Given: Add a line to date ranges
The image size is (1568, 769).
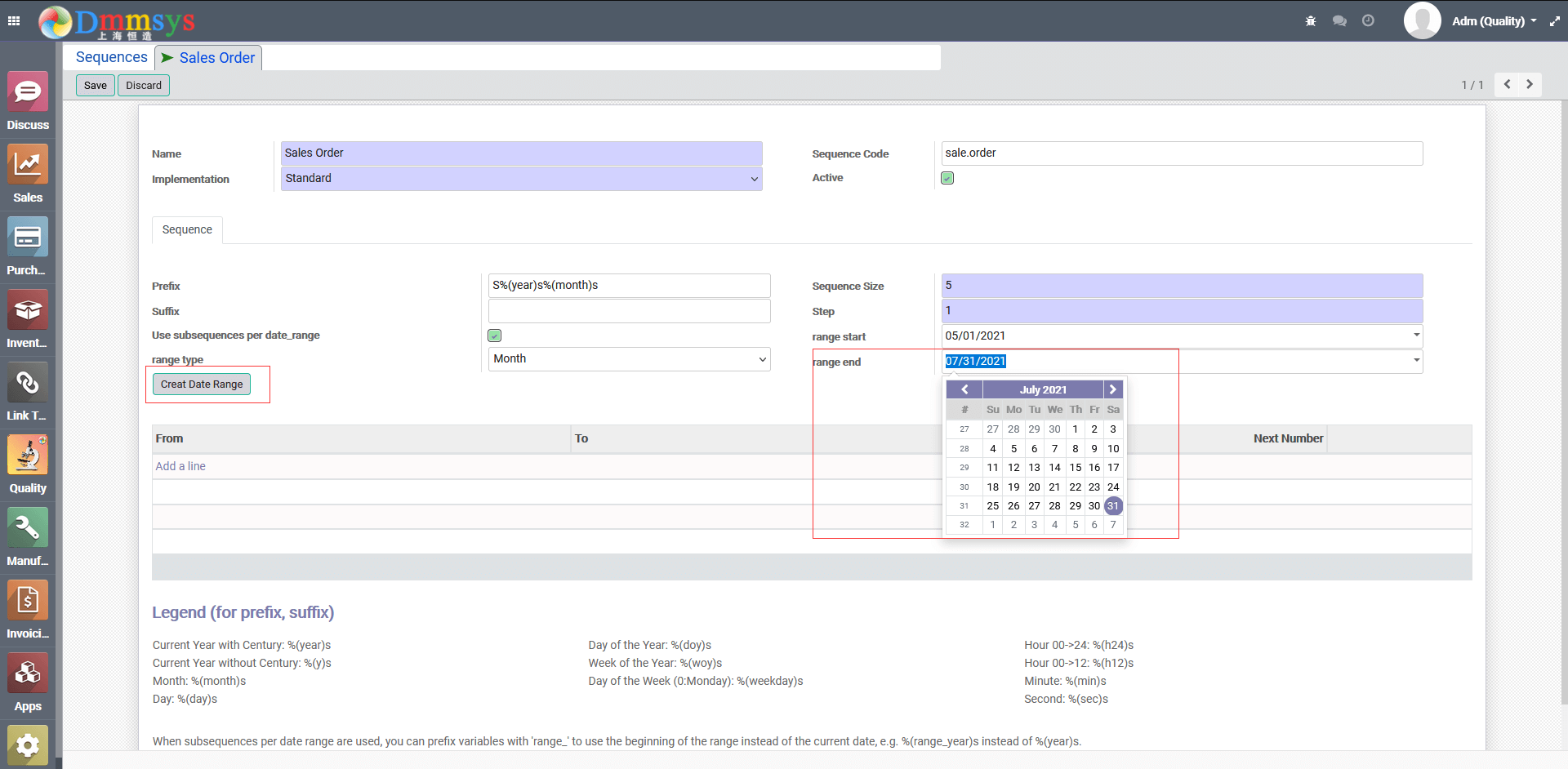Looking at the screenshot, I should pyautogui.click(x=180, y=466).
